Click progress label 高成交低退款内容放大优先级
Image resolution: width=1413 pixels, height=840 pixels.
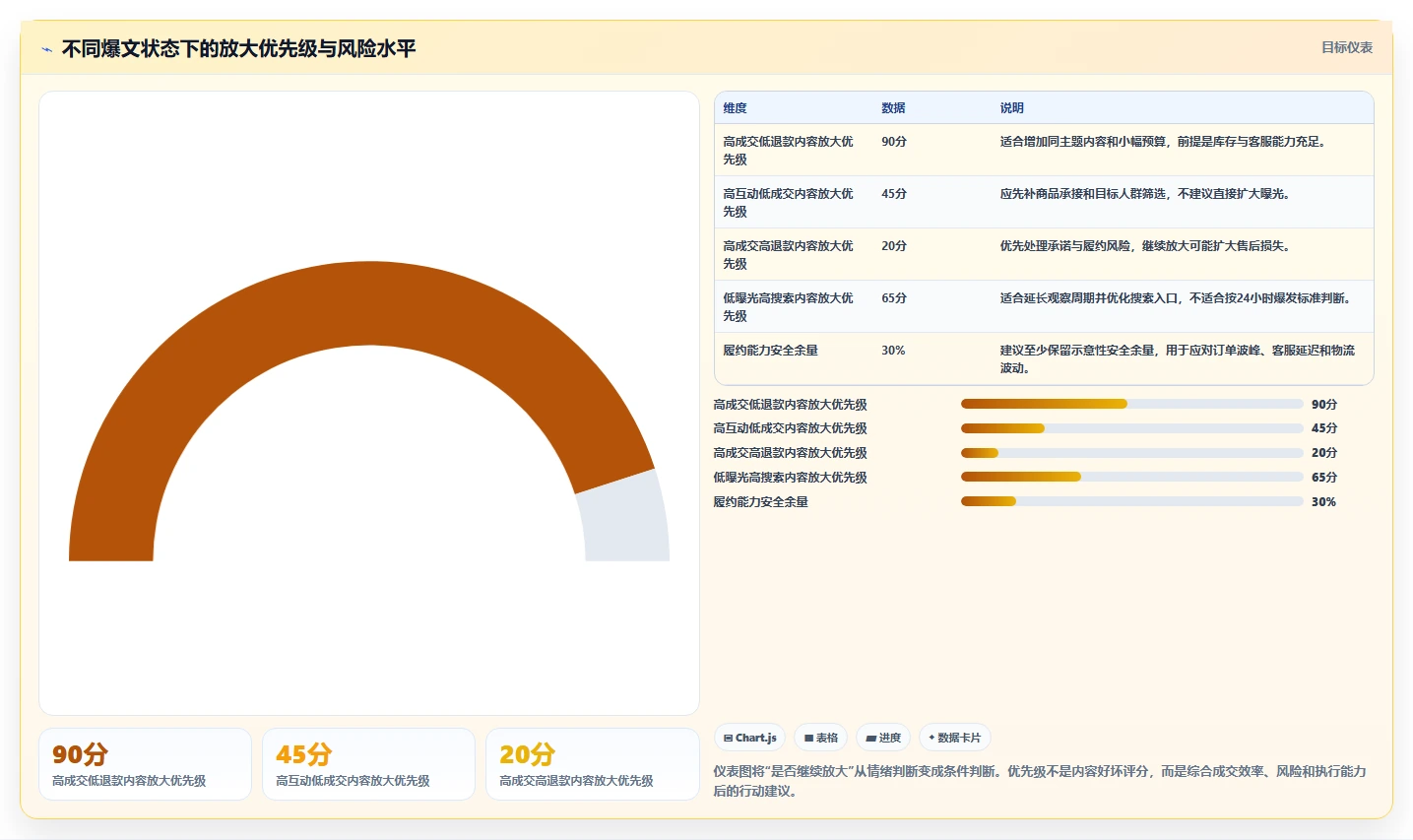(790, 405)
